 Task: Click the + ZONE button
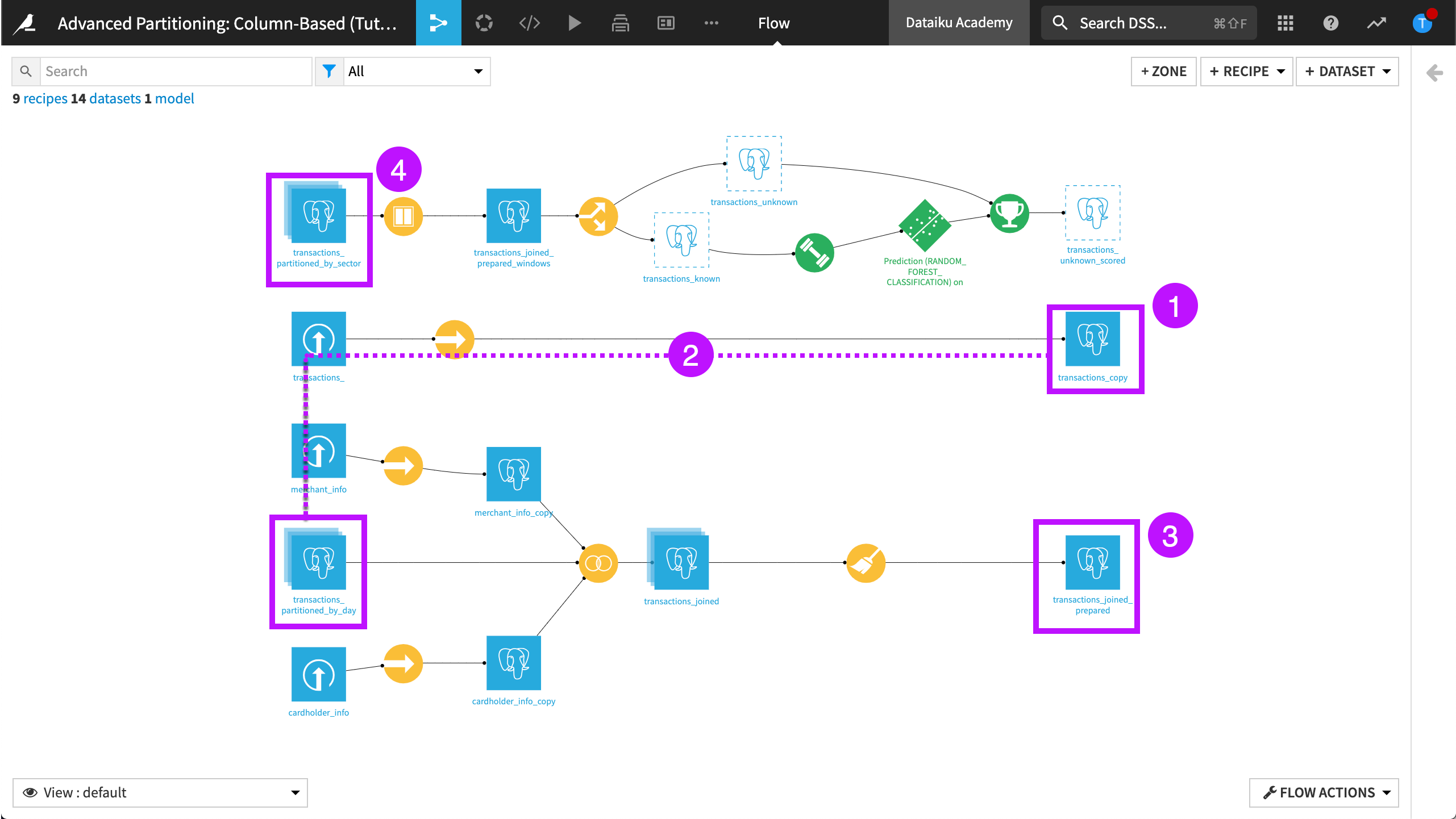tap(1163, 72)
